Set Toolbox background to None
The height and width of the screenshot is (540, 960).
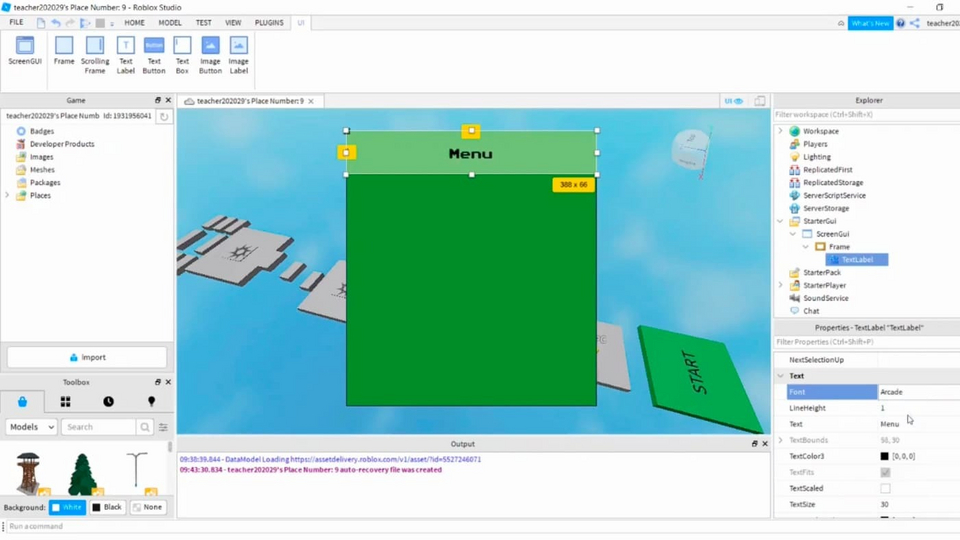click(x=148, y=507)
